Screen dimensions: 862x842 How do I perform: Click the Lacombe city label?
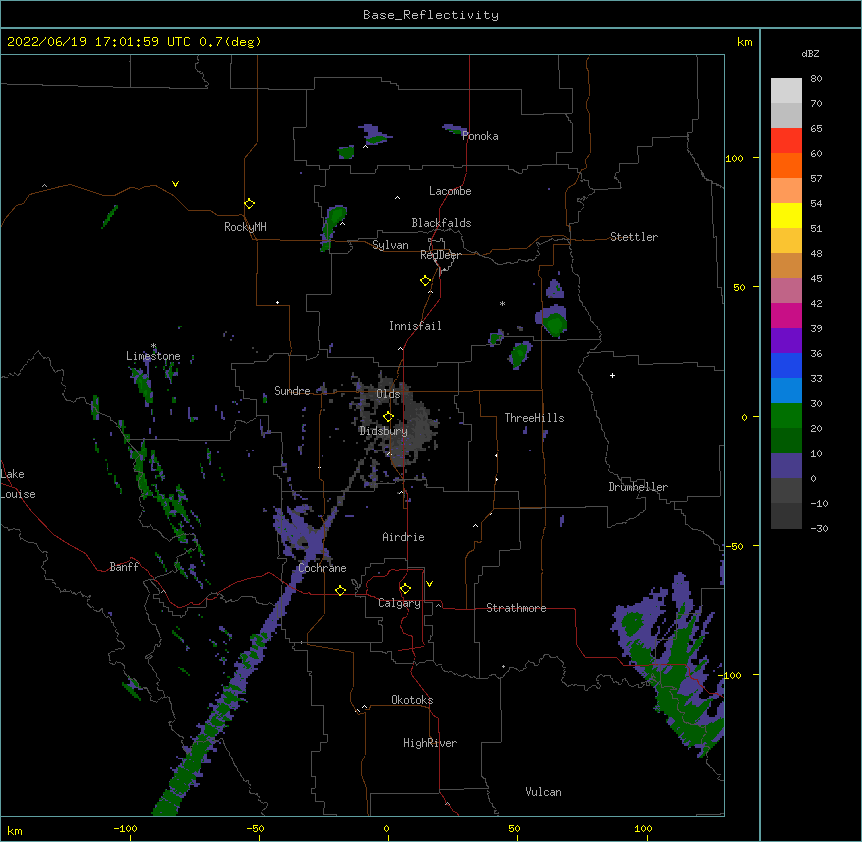click(450, 191)
